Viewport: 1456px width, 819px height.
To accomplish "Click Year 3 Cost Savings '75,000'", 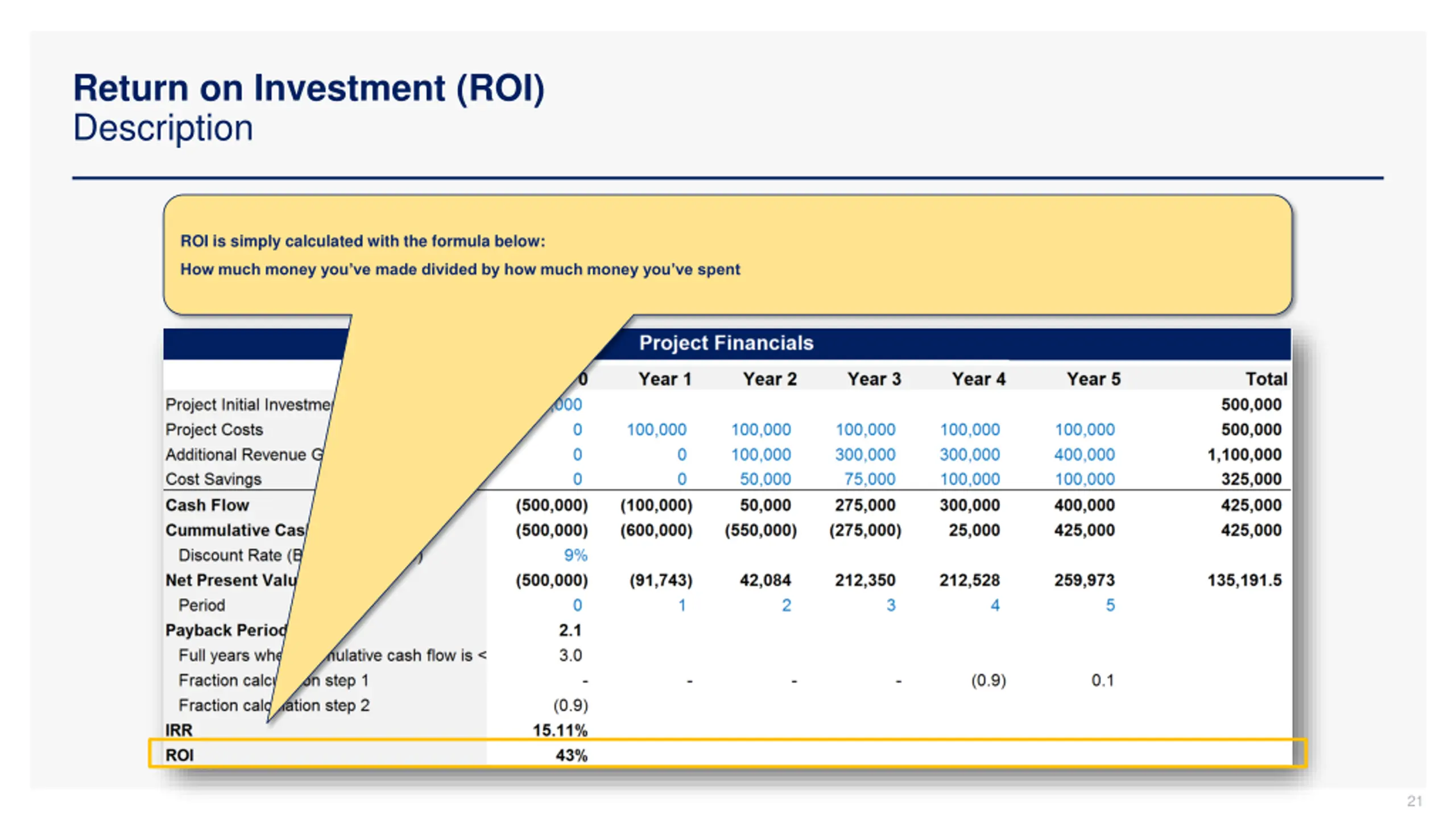I will (870, 479).
